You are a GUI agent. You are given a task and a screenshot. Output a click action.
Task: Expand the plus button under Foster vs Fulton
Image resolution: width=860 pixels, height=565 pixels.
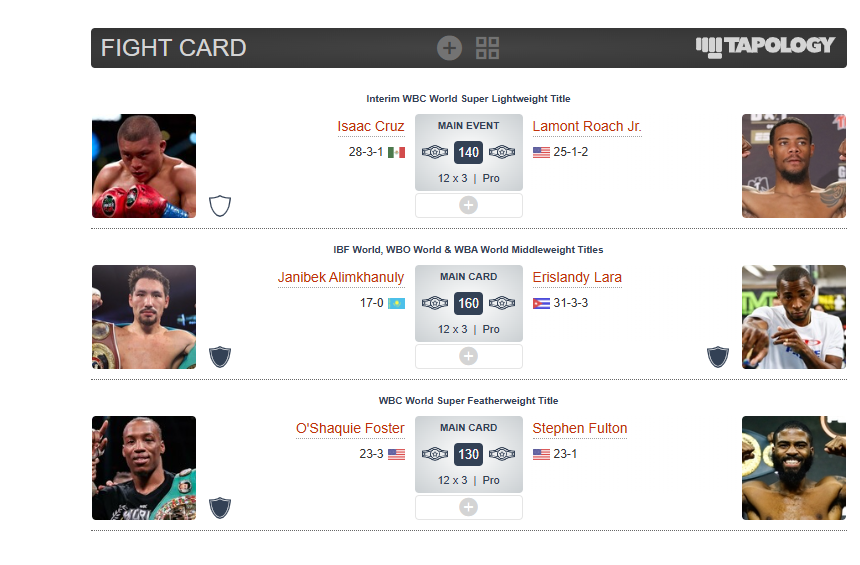coord(468,507)
